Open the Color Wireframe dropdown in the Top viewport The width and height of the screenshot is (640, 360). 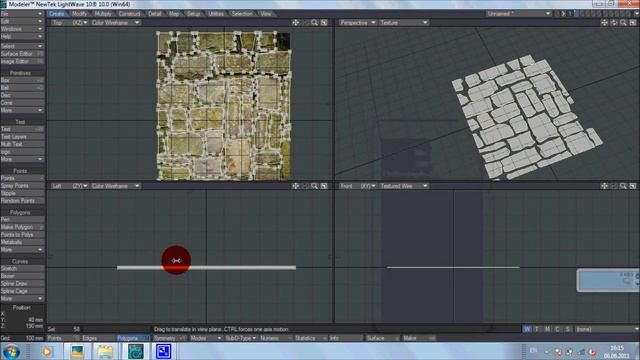[116, 23]
